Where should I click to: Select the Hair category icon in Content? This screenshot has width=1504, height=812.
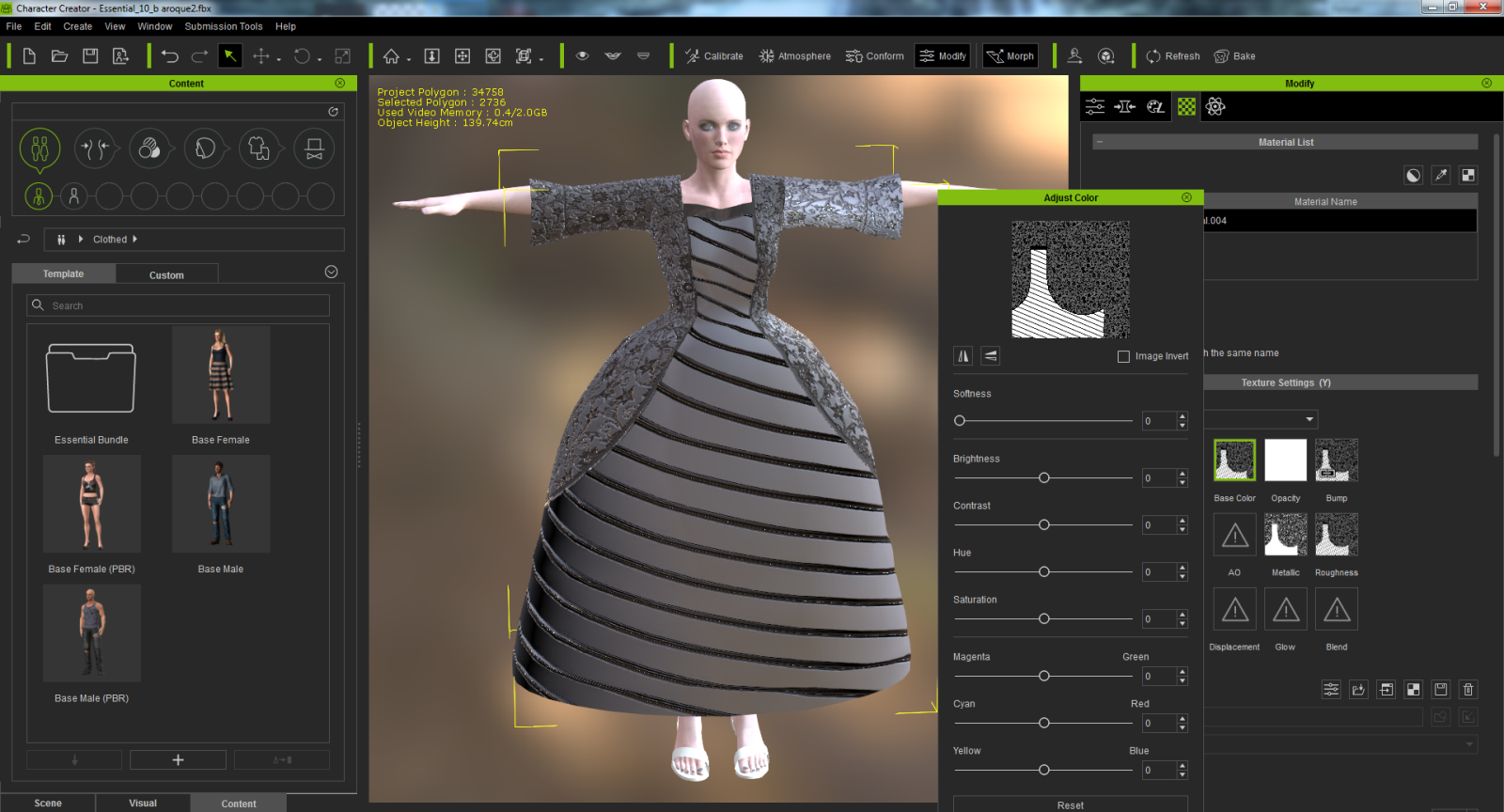pyautogui.click(x=205, y=148)
